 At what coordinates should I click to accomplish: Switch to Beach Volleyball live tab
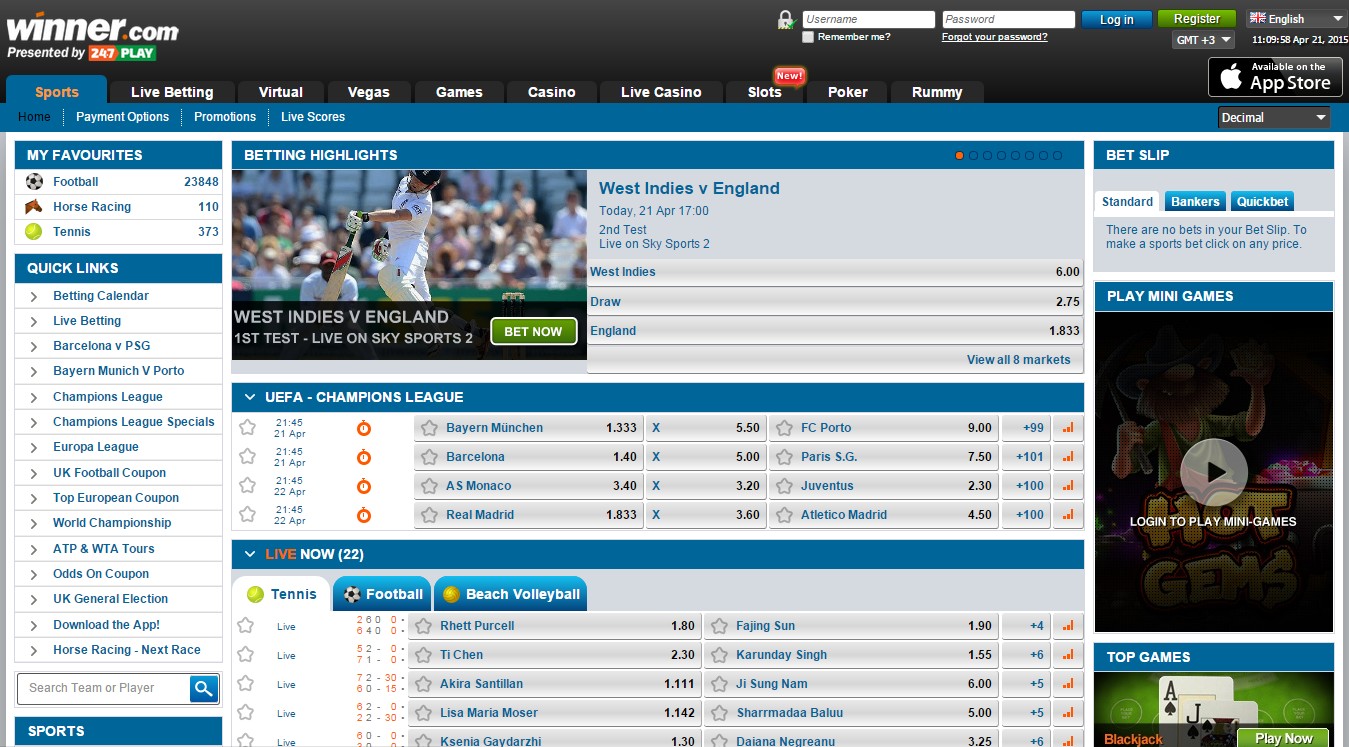(x=511, y=594)
